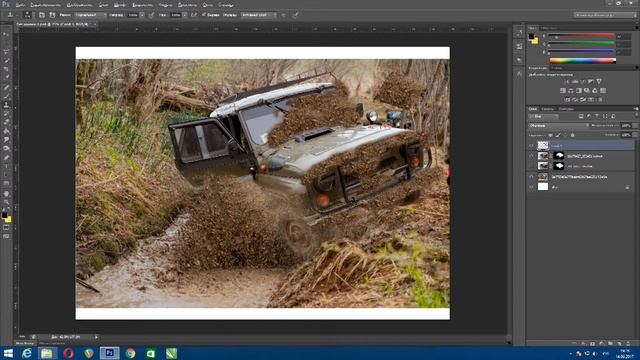
Task: Toggle Quick Mask mode in toolbox
Action: pos(6,228)
